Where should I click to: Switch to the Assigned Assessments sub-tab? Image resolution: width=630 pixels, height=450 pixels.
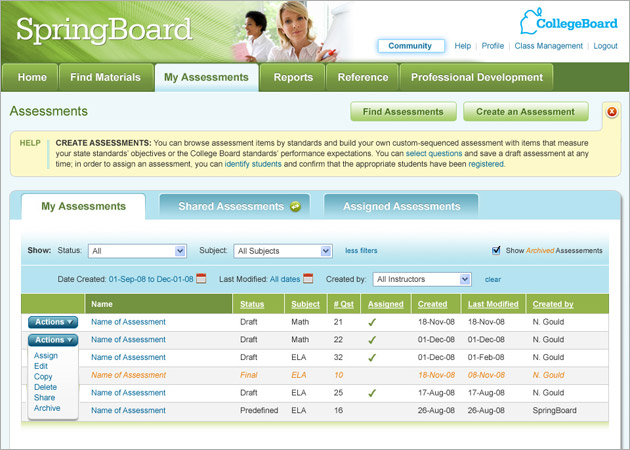click(401, 207)
